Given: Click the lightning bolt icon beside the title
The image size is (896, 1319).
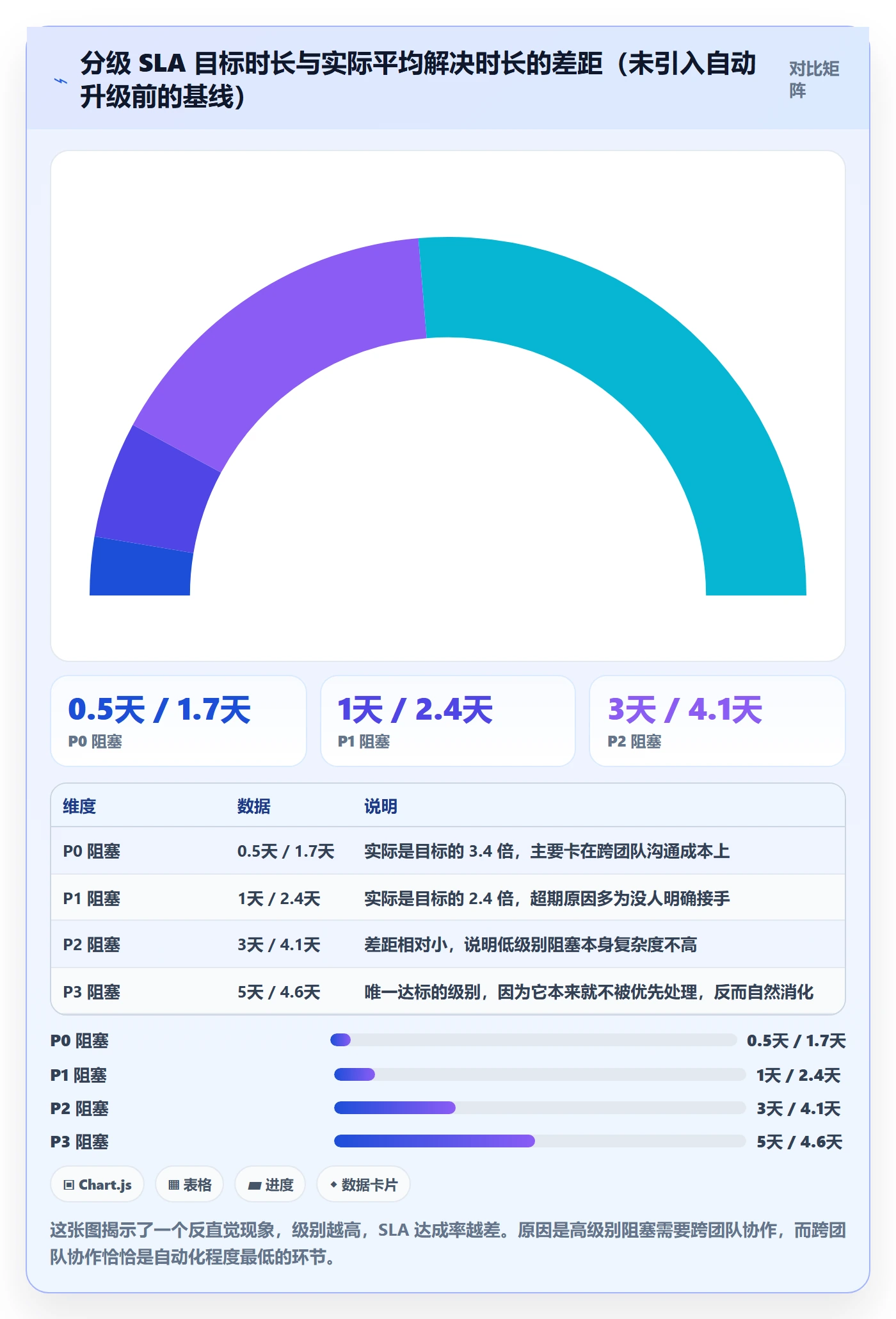Looking at the screenshot, I should pyautogui.click(x=61, y=81).
